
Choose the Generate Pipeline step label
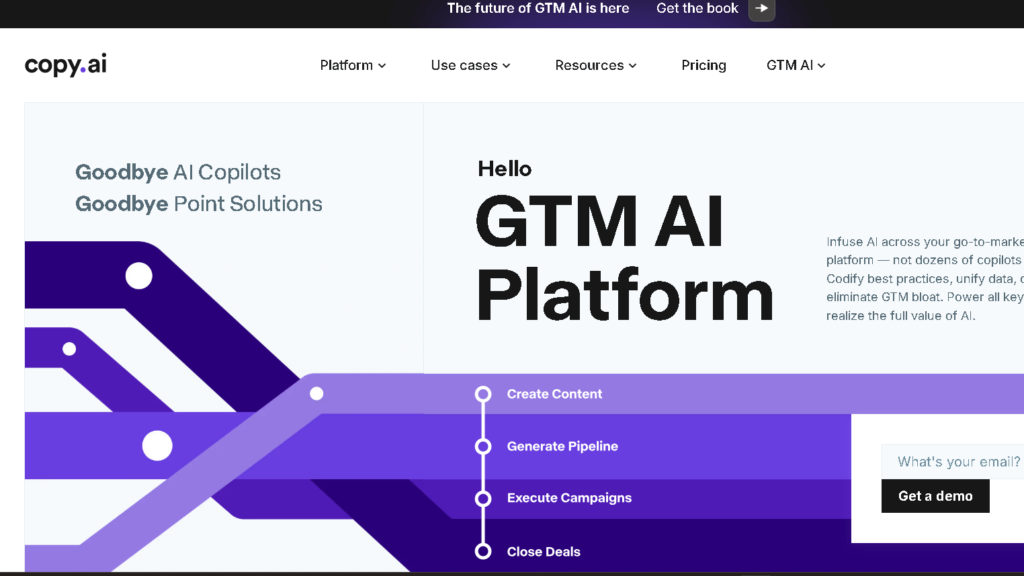coord(562,446)
